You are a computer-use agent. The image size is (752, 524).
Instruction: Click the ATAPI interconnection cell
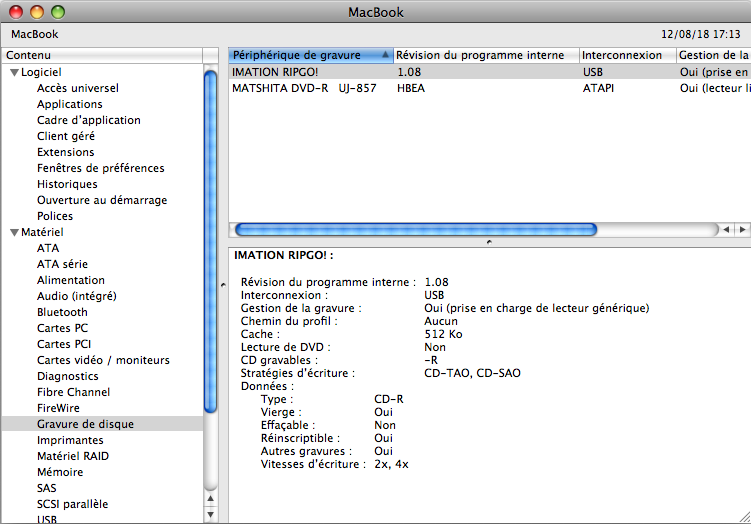(598, 88)
